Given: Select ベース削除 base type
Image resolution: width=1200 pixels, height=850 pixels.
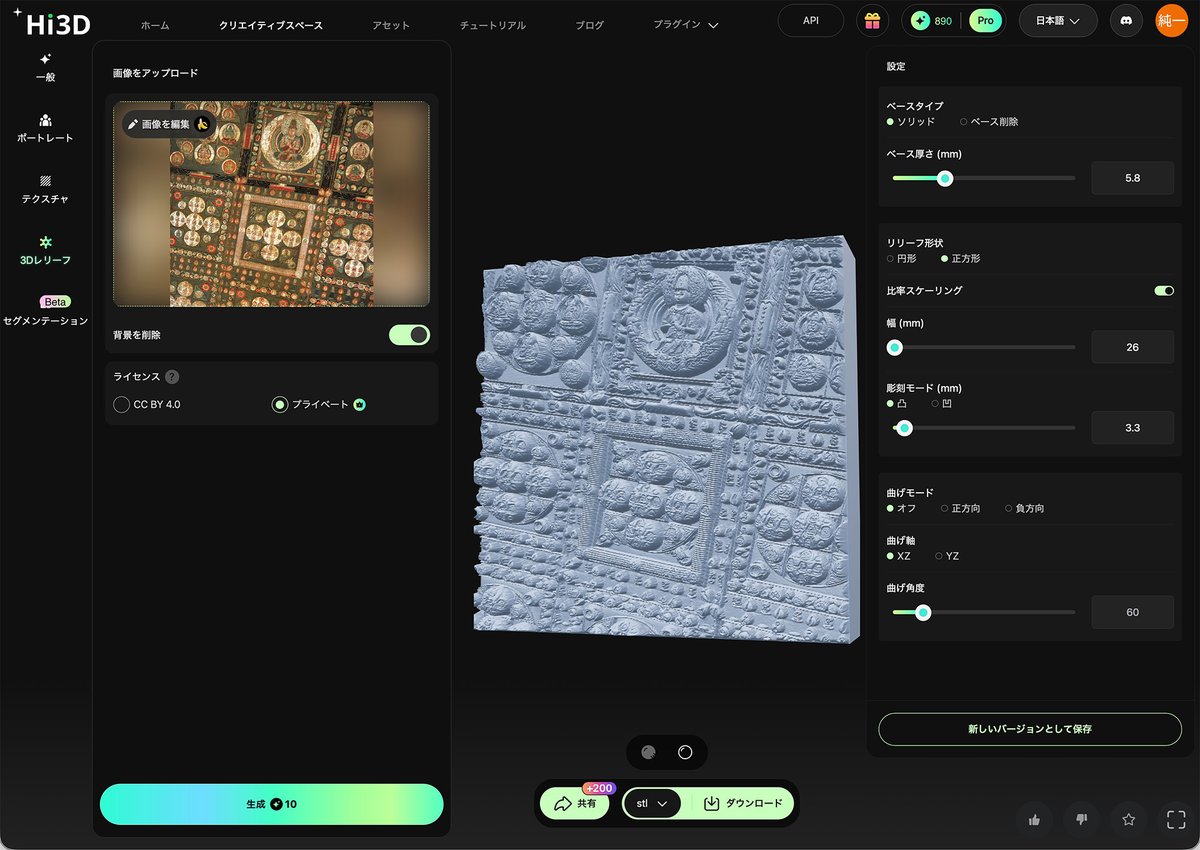Looking at the screenshot, I should tap(989, 122).
